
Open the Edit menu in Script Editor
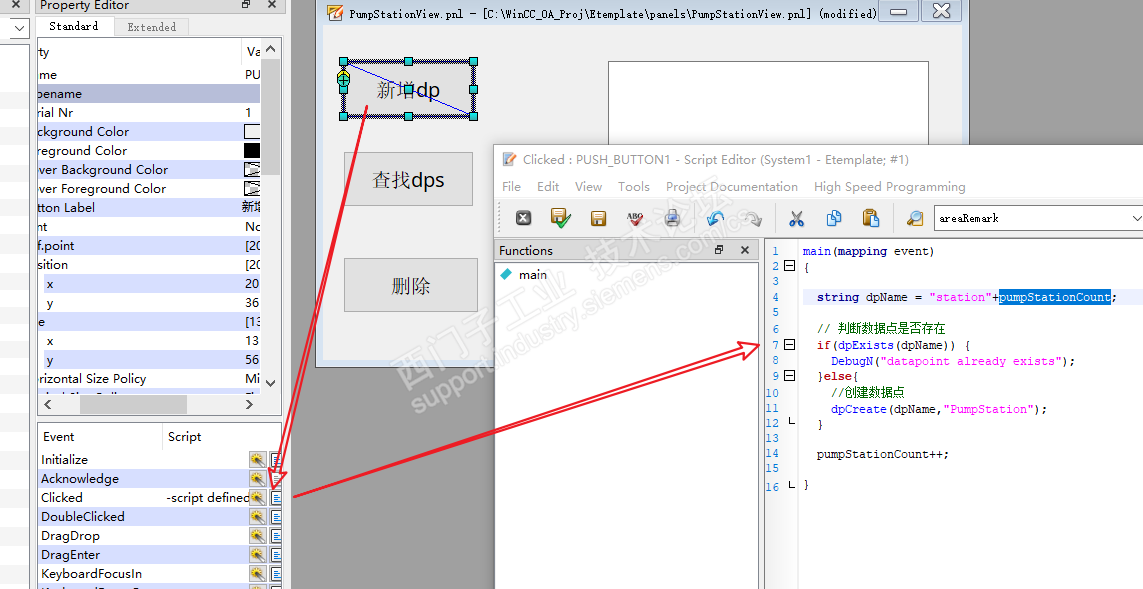(x=548, y=187)
